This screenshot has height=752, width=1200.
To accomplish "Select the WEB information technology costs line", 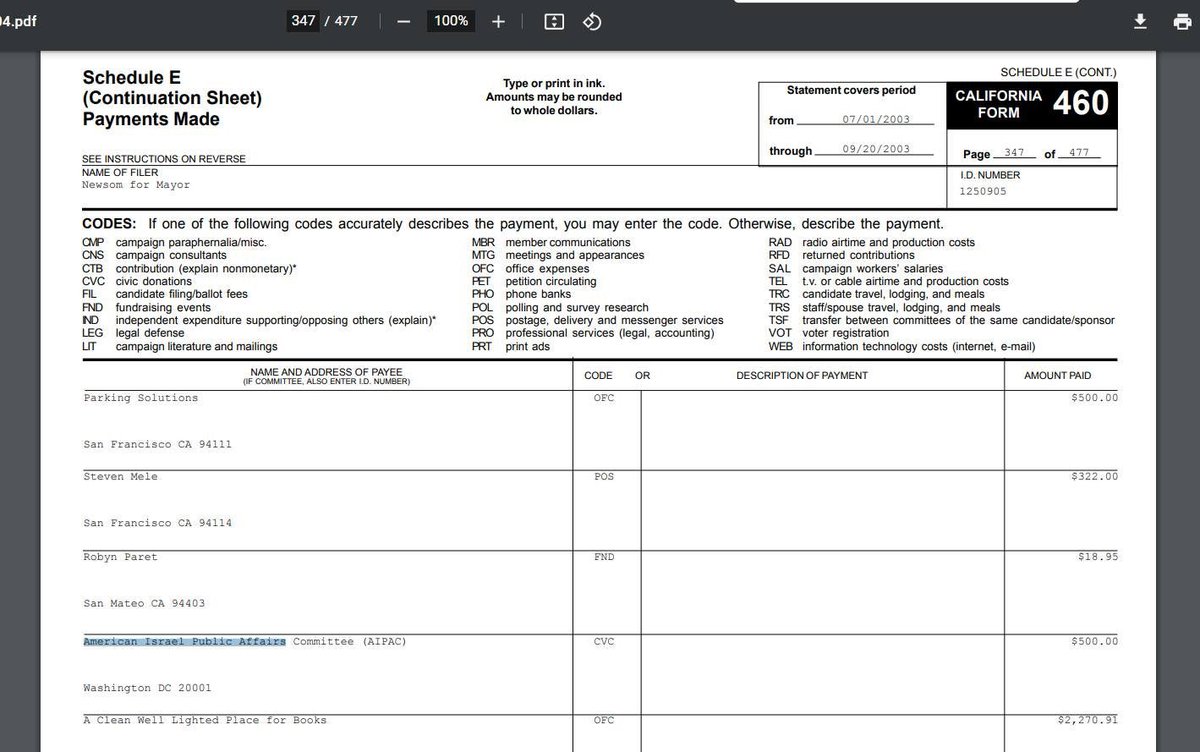I will point(902,347).
